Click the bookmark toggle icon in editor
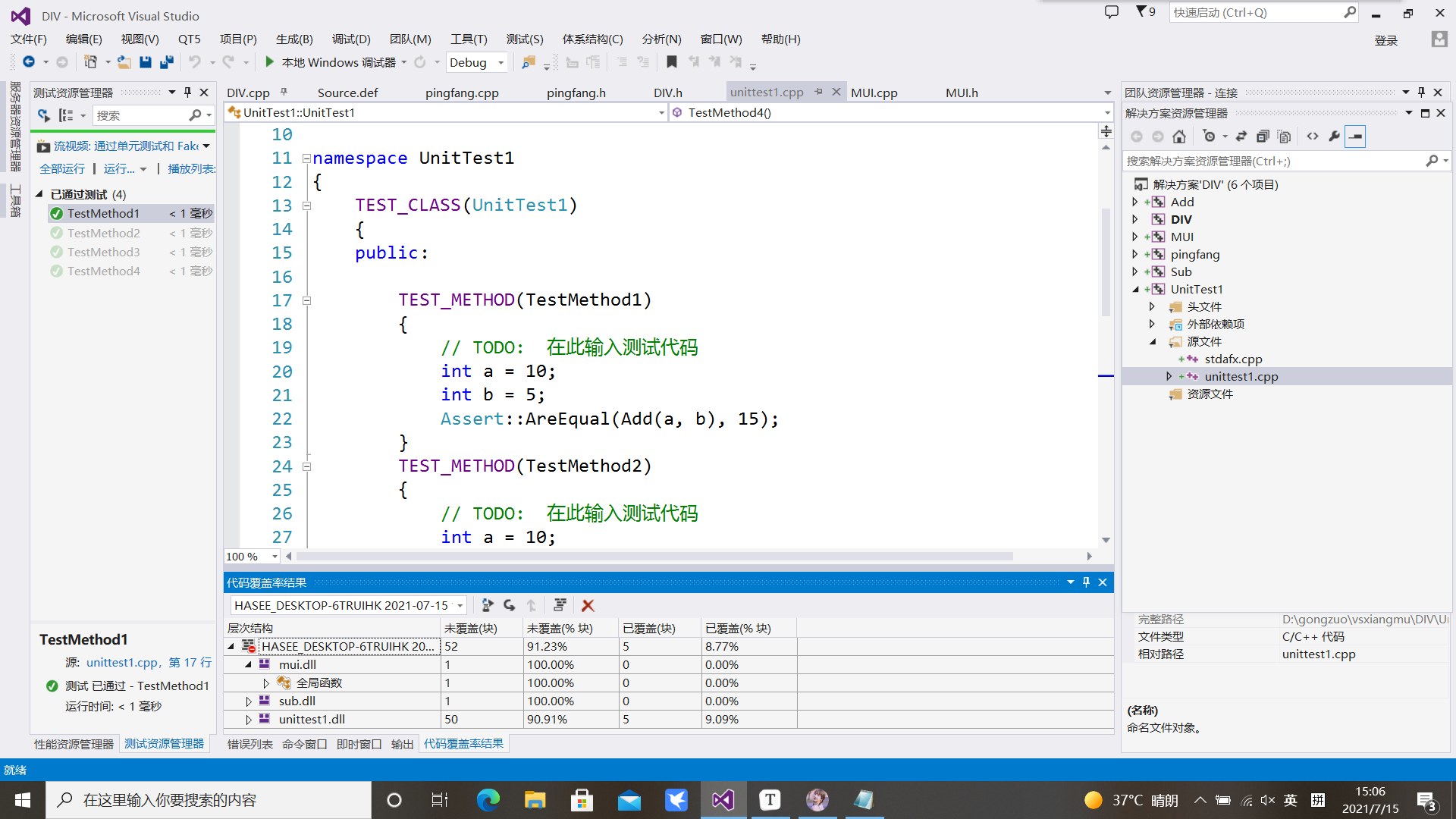Screen dimensions: 1456x819 pyautogui.click(x=672, y=62)
